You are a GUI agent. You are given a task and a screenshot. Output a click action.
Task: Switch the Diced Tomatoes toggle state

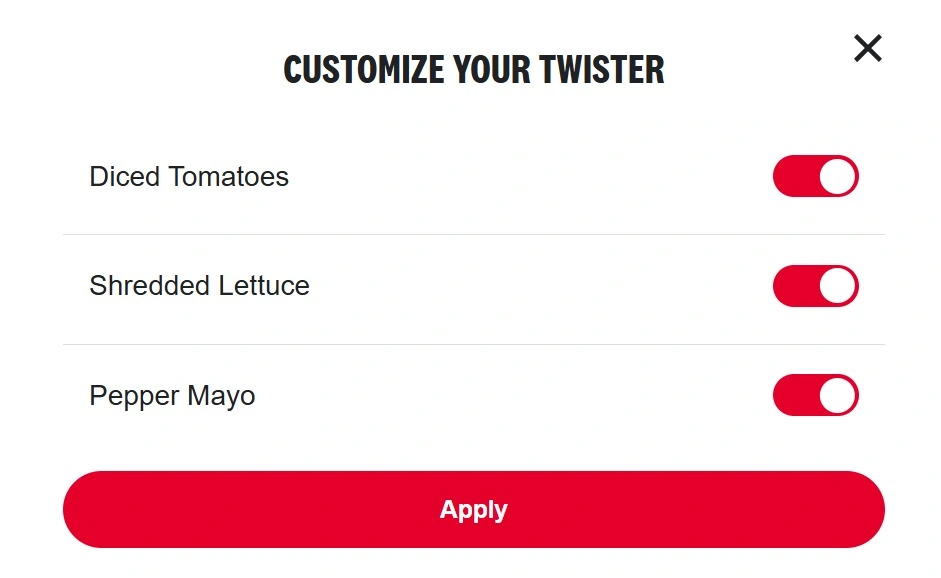point(815,176)
